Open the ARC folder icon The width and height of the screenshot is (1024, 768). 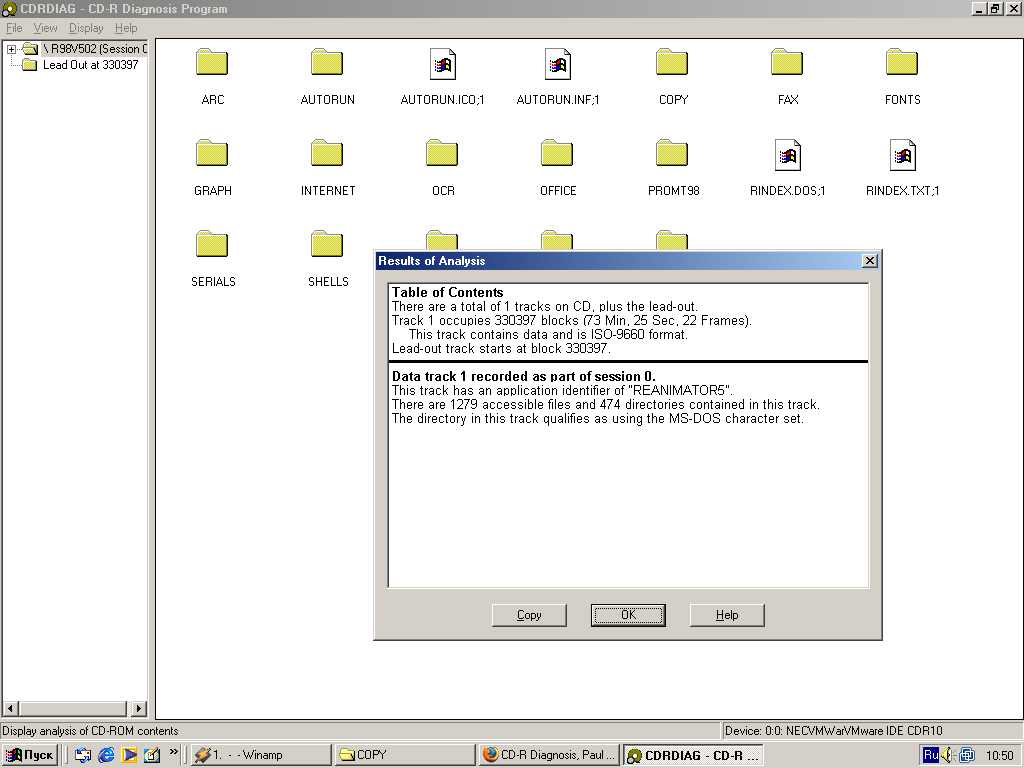(212, 64)
